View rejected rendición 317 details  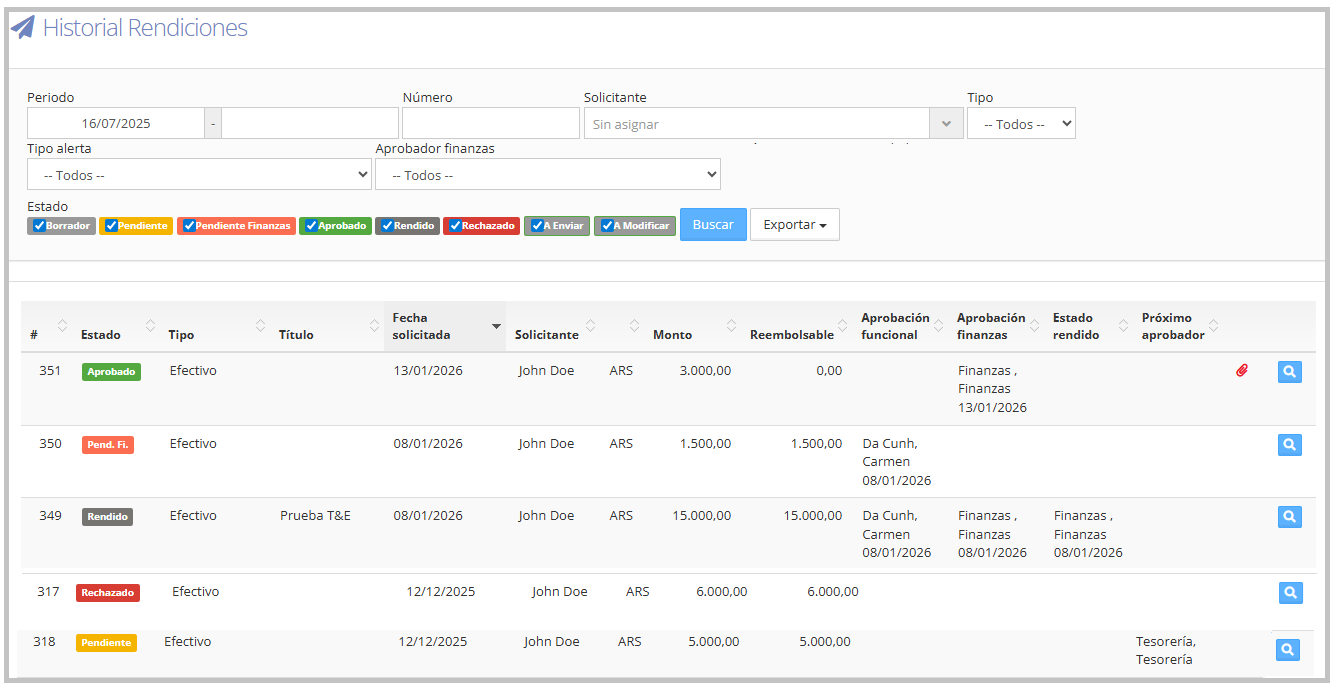[x=1290, y=593]
